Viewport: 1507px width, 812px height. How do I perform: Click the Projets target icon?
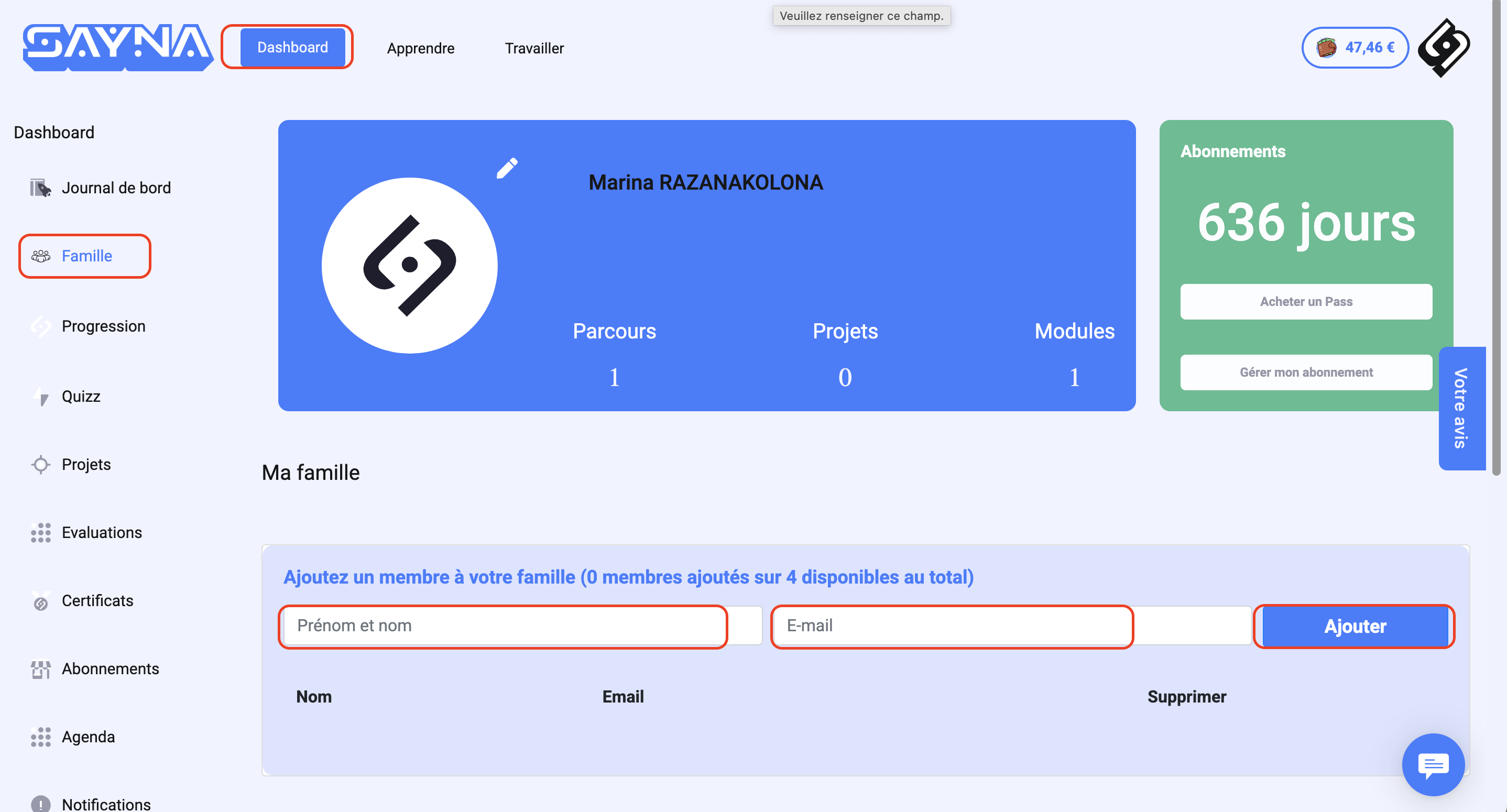click(40, 465)
